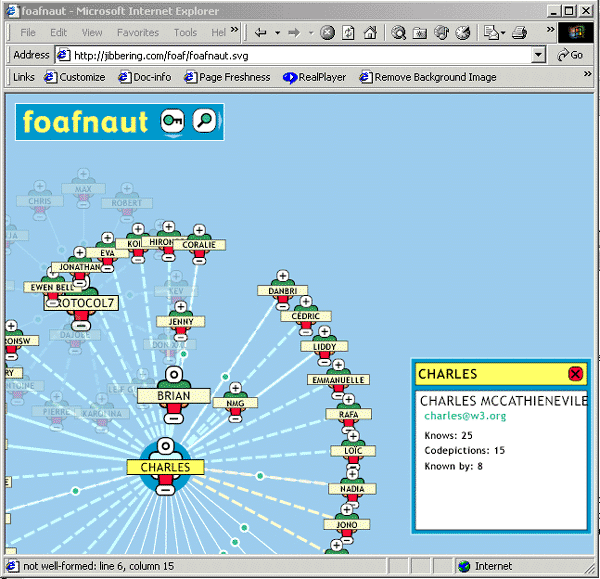Click the EMMANUELLE person node
Screen dimensions: 600x579
pos(340,380)
